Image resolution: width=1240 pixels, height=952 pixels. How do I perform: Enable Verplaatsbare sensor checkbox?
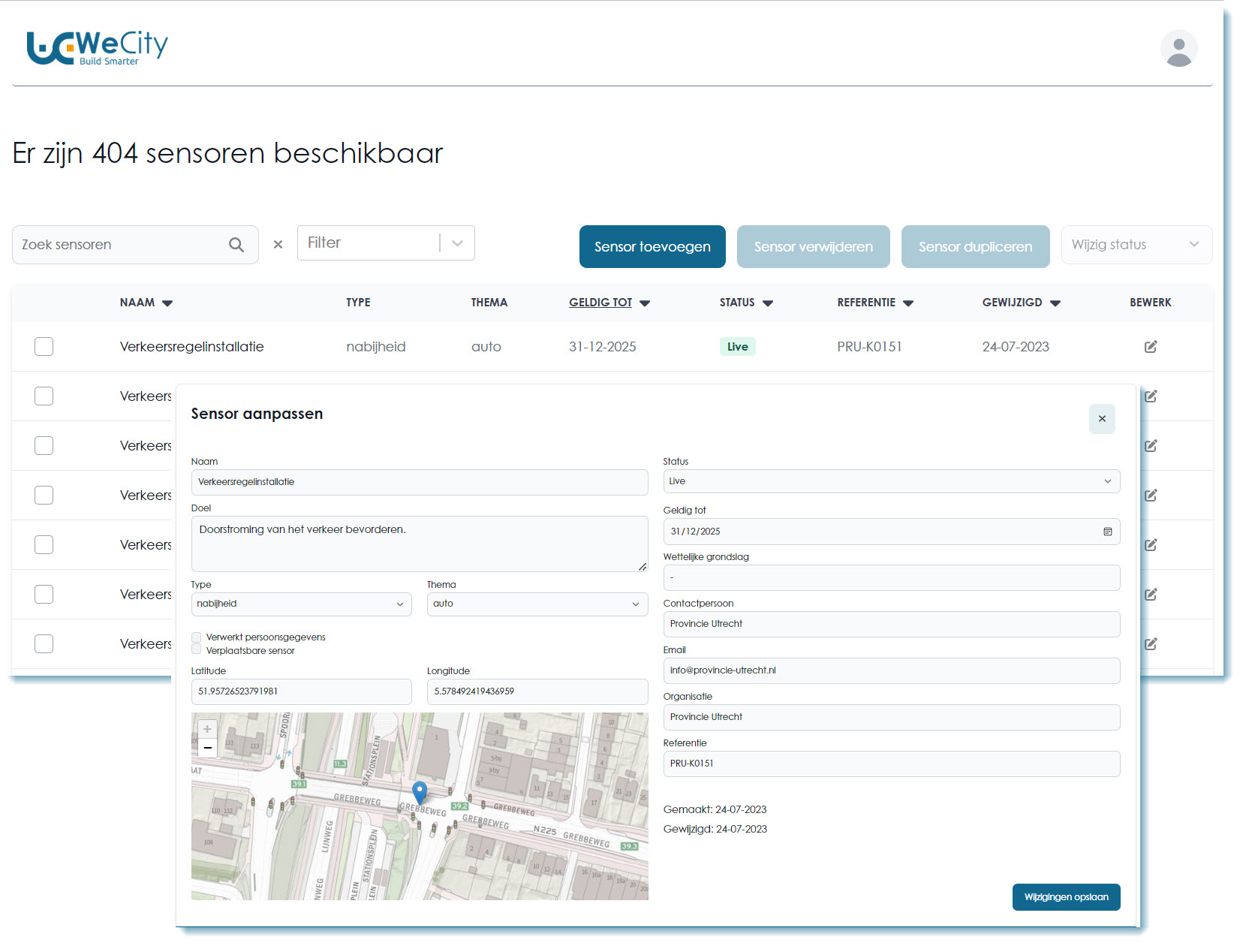point(196,649)
